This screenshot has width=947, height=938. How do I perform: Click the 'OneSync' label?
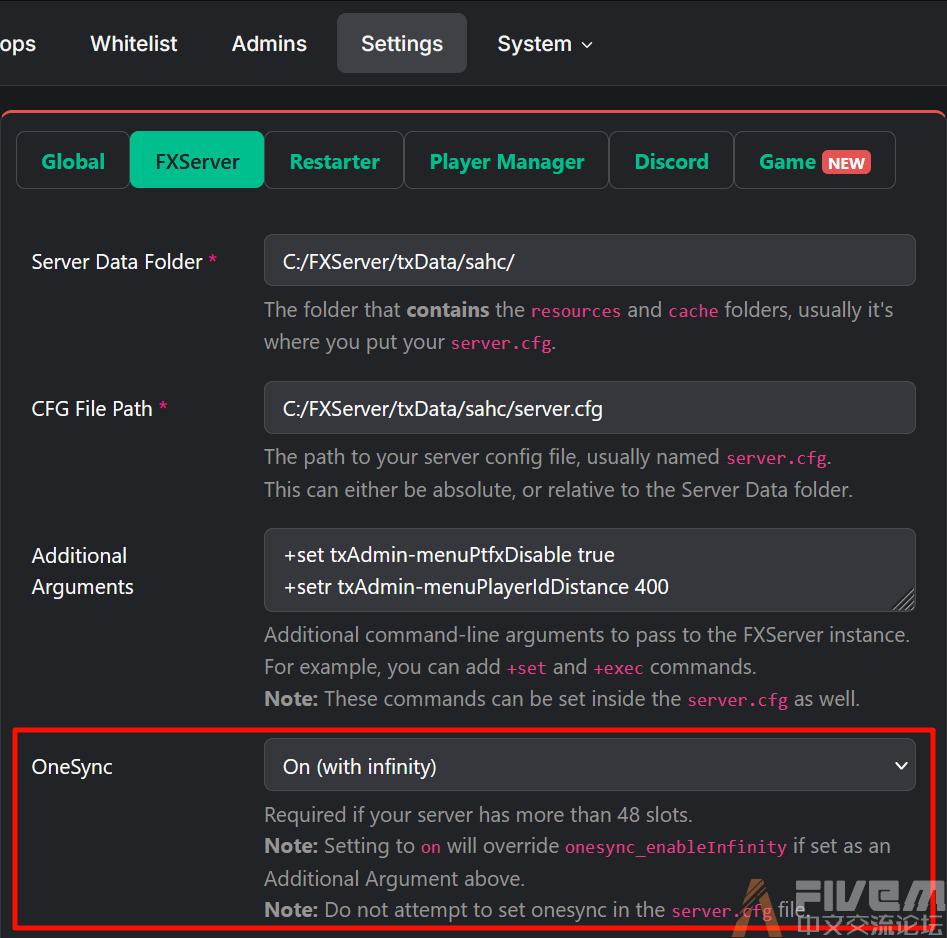pos(72,767)
